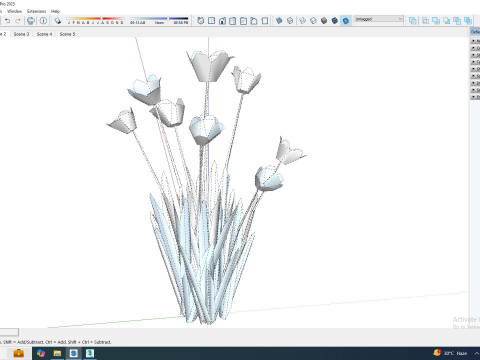Select Shaded With Textures style
The image size is (480, 360).
(335, 21)
